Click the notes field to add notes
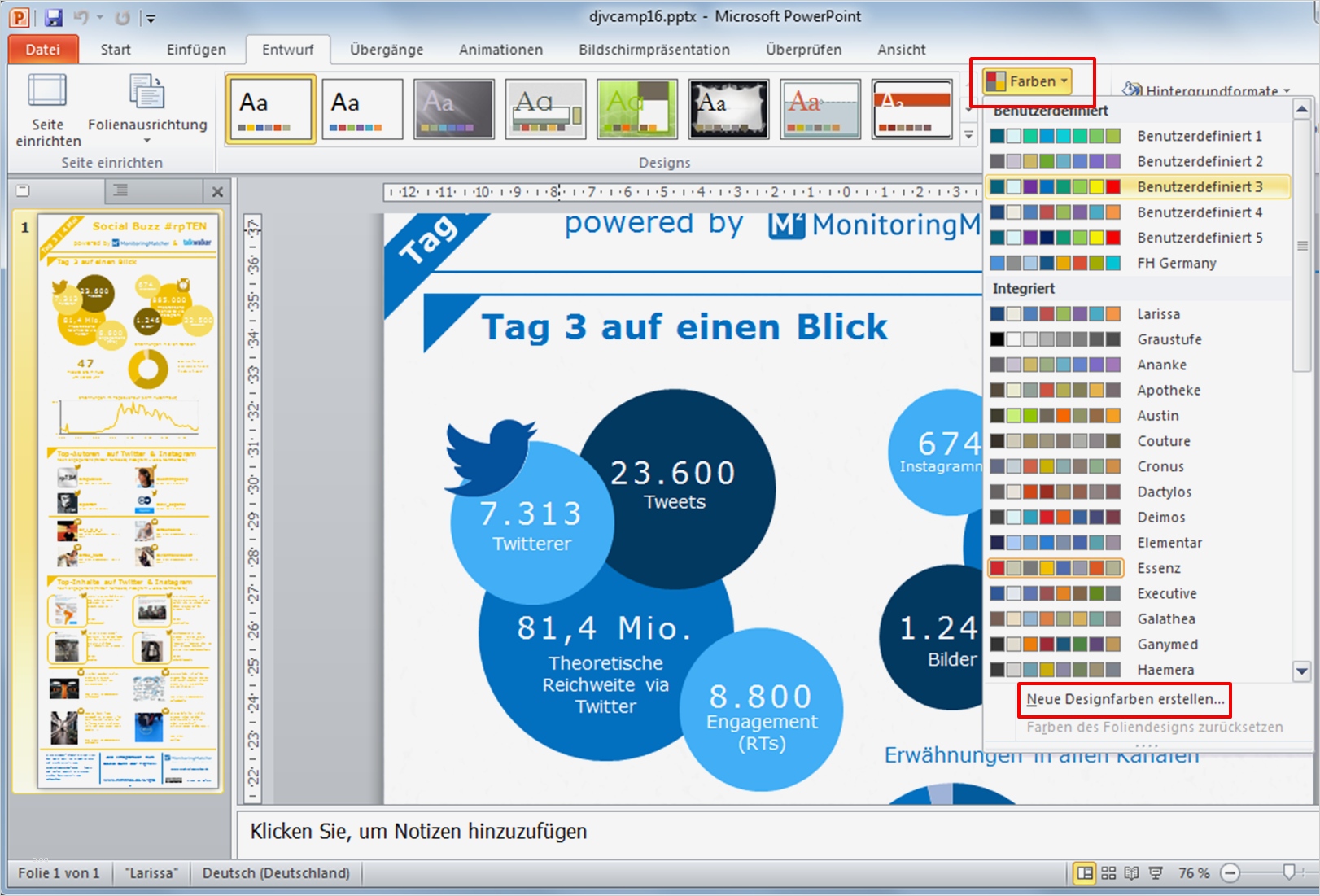This screenshot has width=1320, height=896. [x=776, y=832]
